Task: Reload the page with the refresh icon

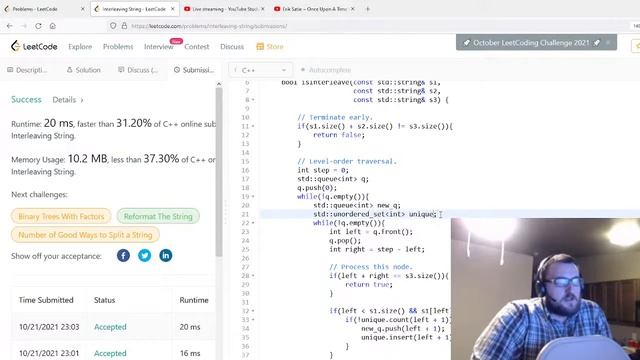Action: pos(38,26)
